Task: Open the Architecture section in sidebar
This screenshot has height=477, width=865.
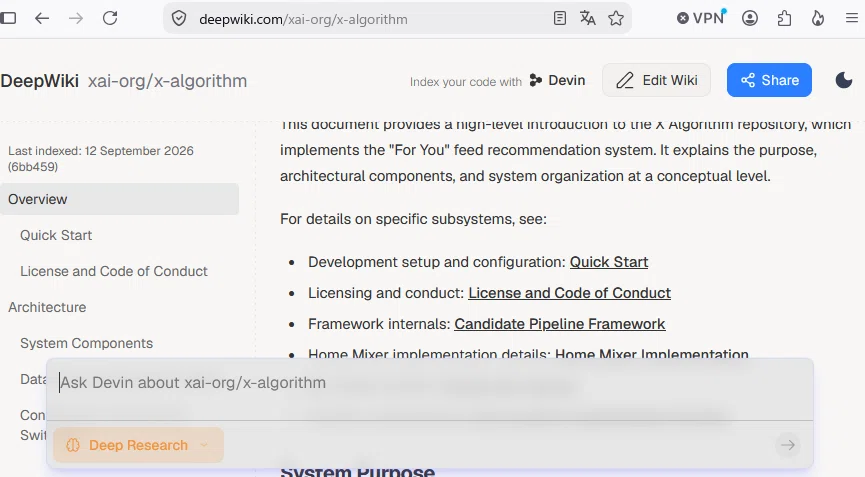Action: click(47, 307)
